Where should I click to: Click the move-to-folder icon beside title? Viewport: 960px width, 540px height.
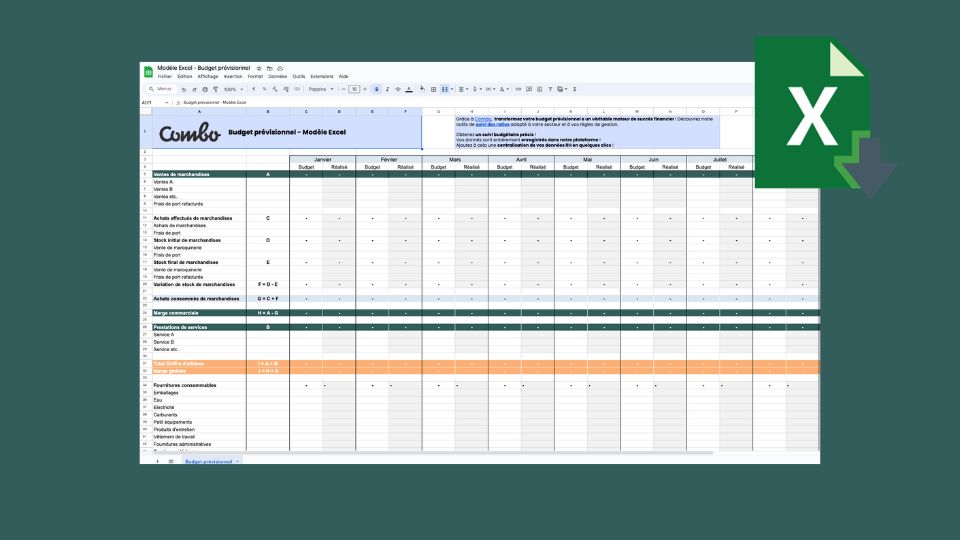coord(269,69)
